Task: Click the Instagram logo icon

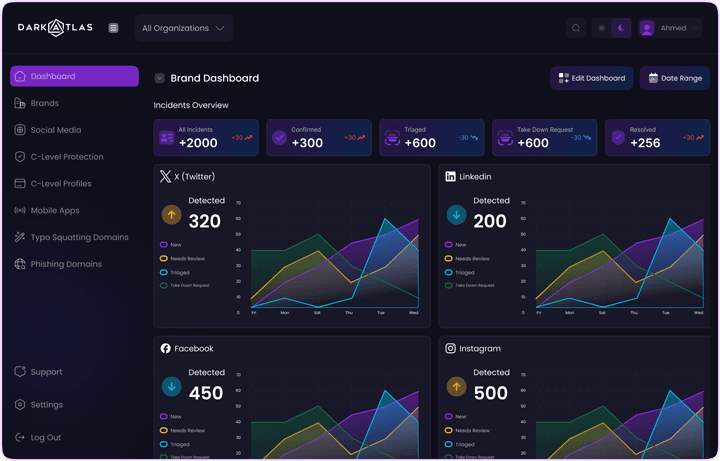Action: tap(450, 349)
